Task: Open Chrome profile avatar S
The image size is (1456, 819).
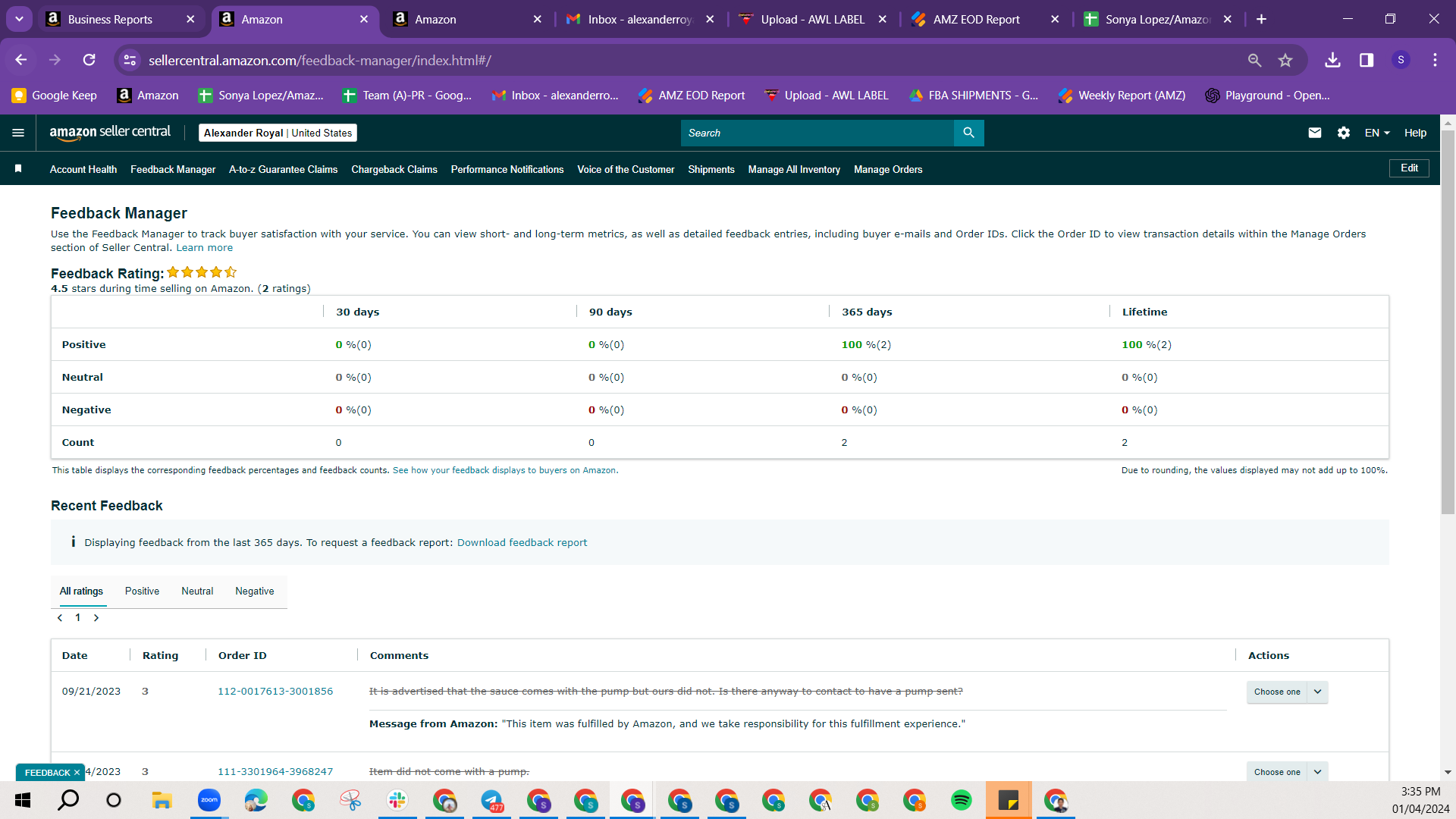Action: (1401, 60)
